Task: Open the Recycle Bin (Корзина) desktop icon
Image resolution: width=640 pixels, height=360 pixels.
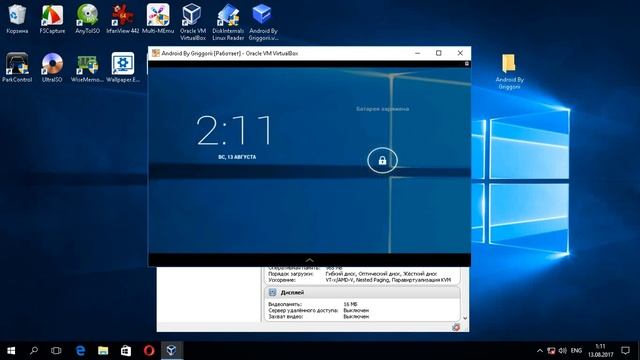Action: [17, 19]
